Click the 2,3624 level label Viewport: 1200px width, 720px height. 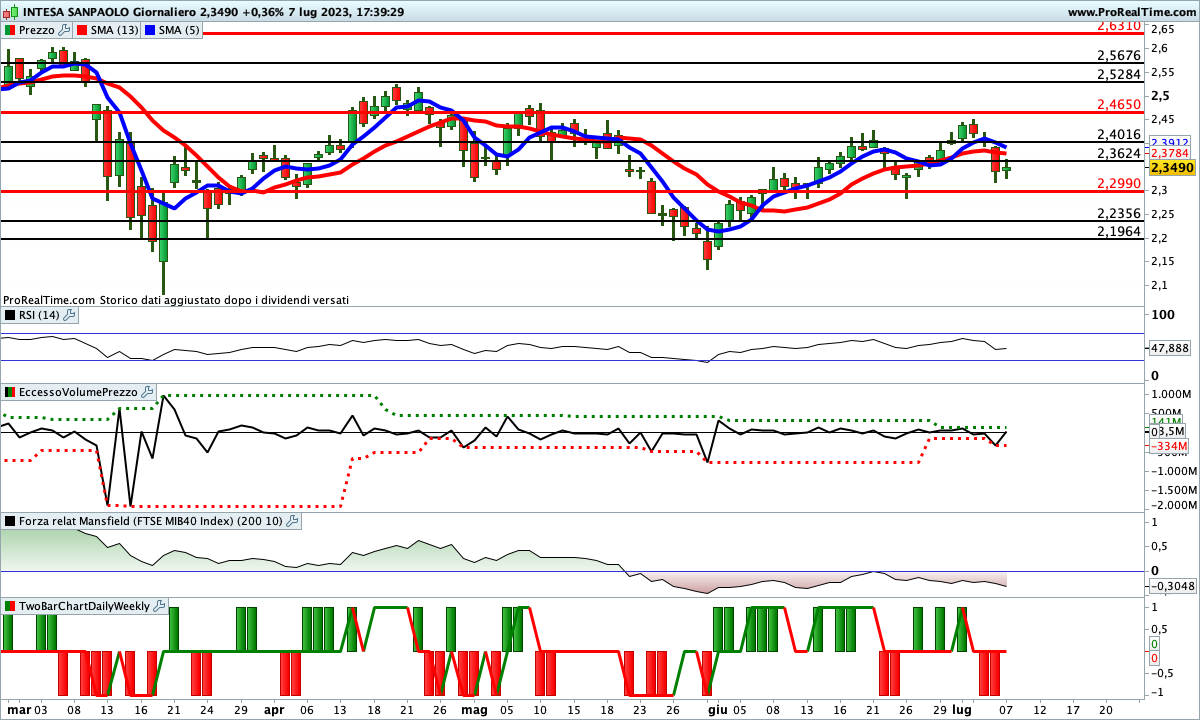point(1119,153)
